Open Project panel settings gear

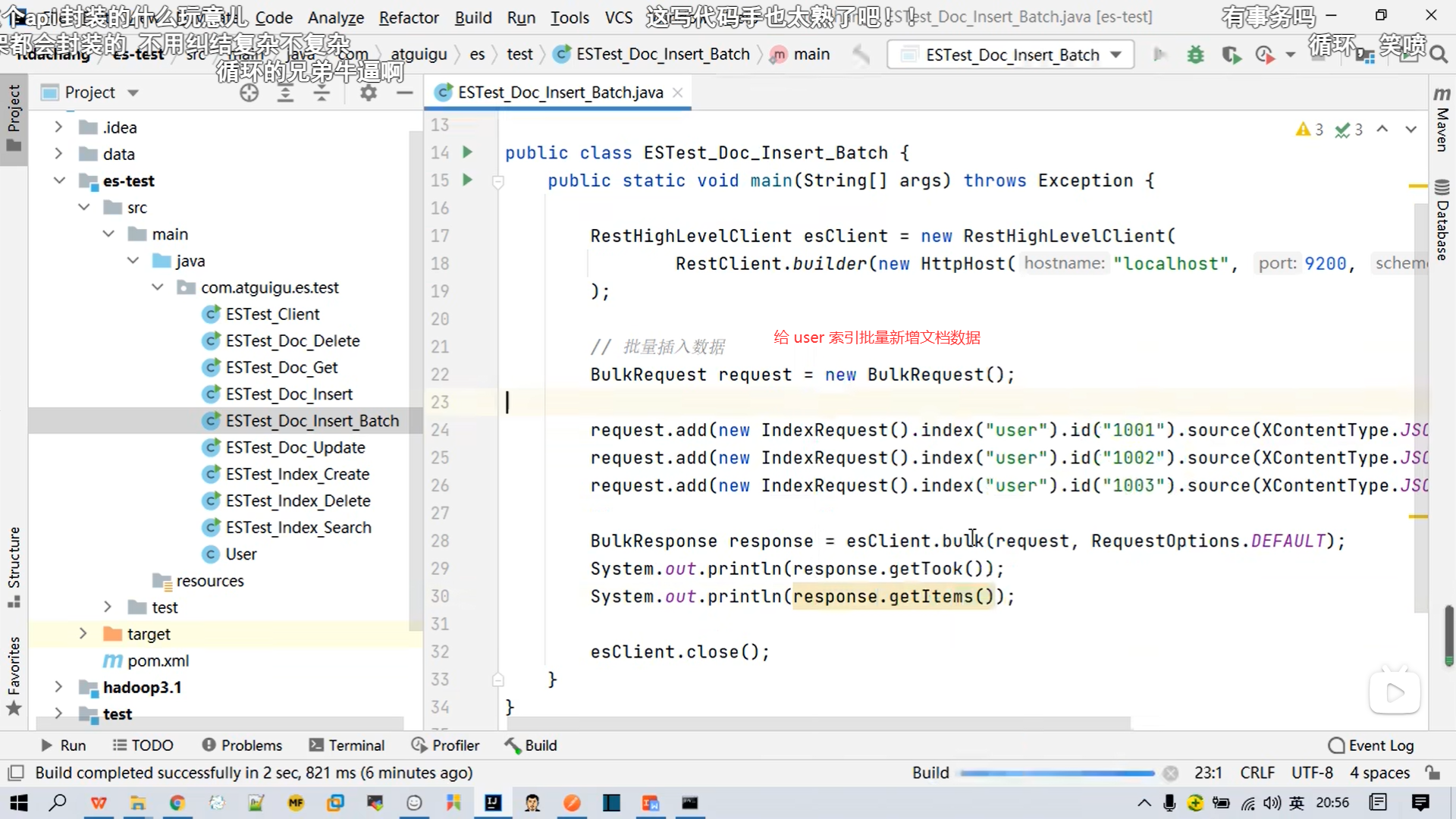tap(368, 93)
